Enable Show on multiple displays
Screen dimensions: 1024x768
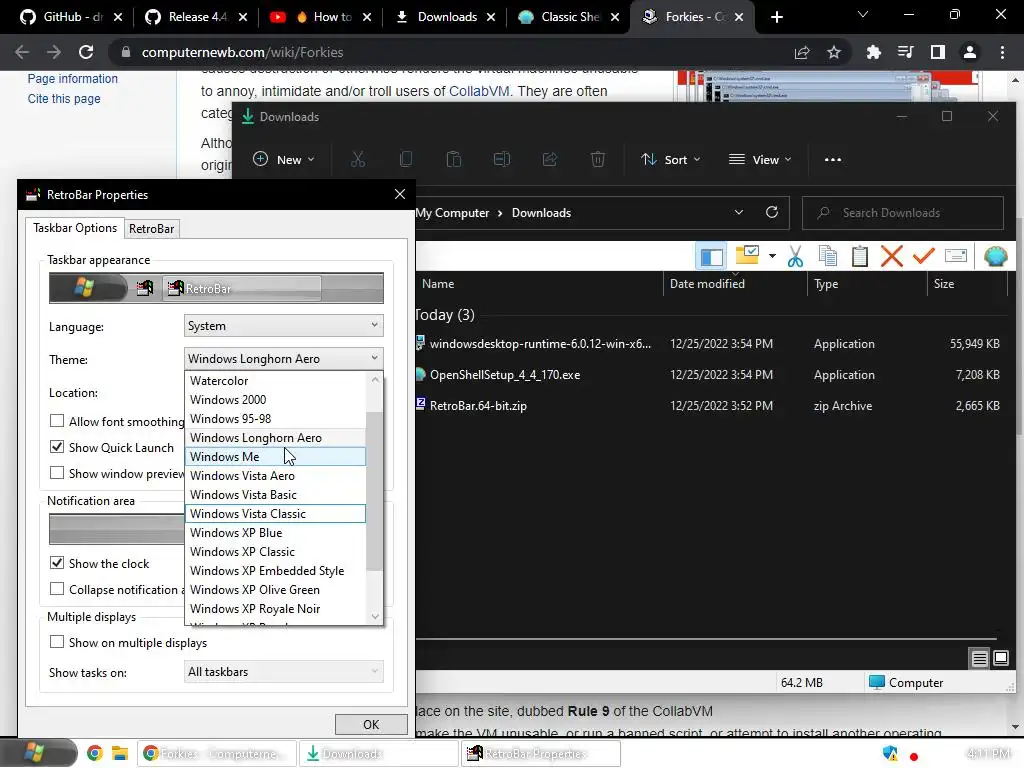(x=57, y=642)
